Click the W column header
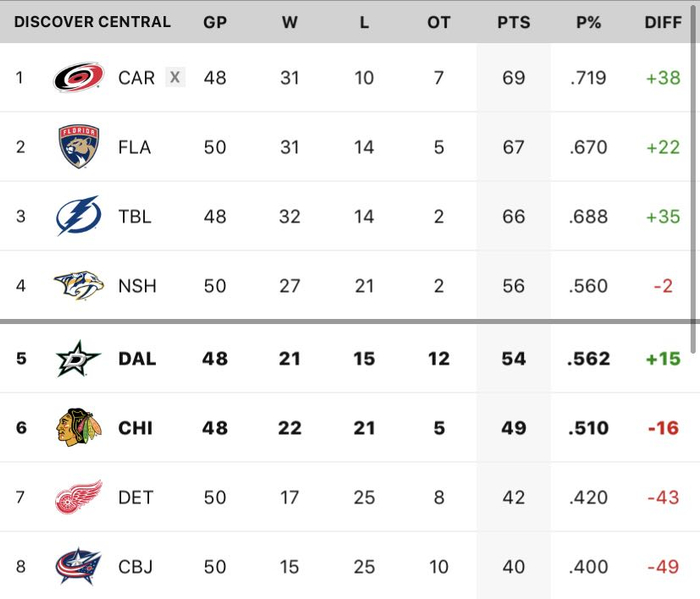 pyautogui.click(x=289, y=22)
